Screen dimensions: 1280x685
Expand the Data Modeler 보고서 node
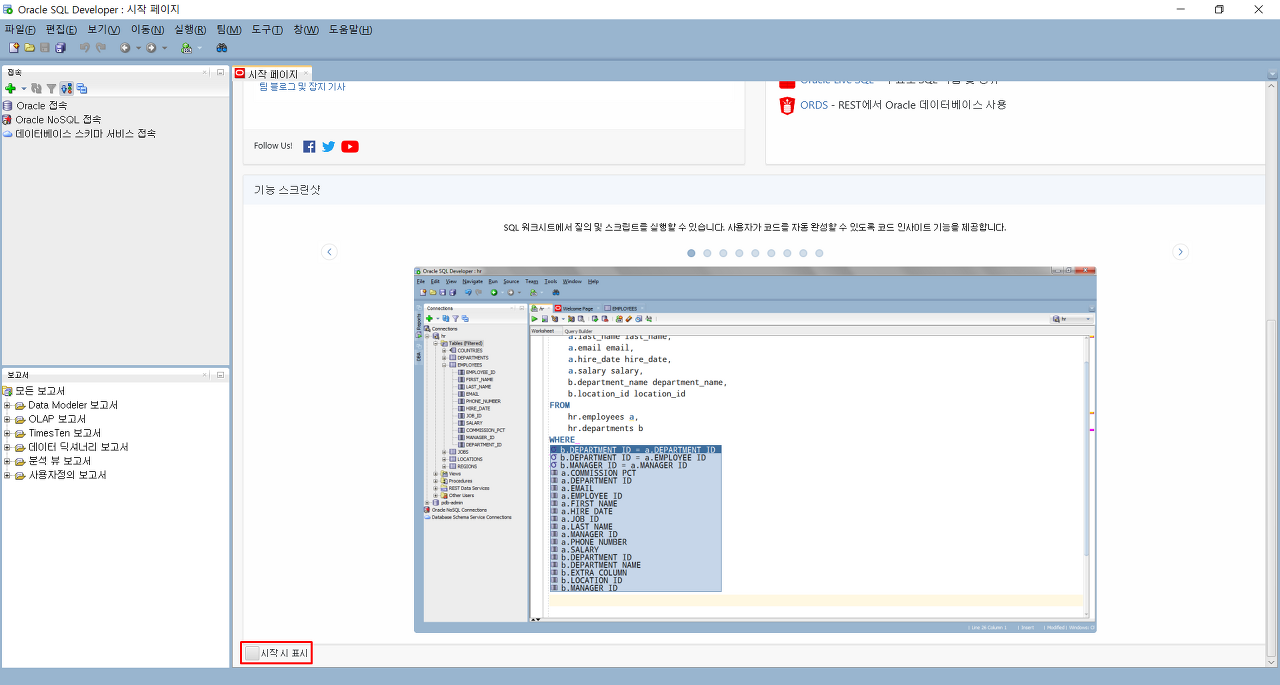(x=7, y=405)
